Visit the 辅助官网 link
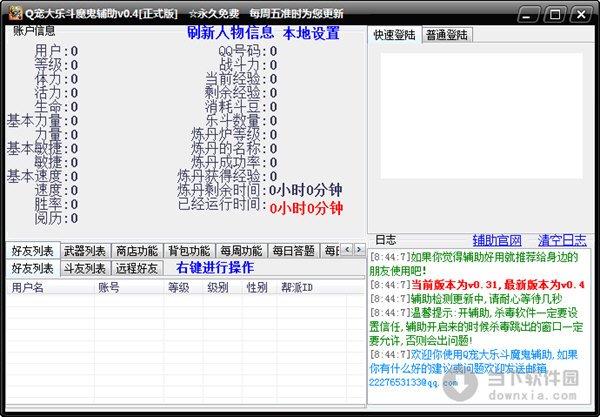 click(x=497, y=240)
